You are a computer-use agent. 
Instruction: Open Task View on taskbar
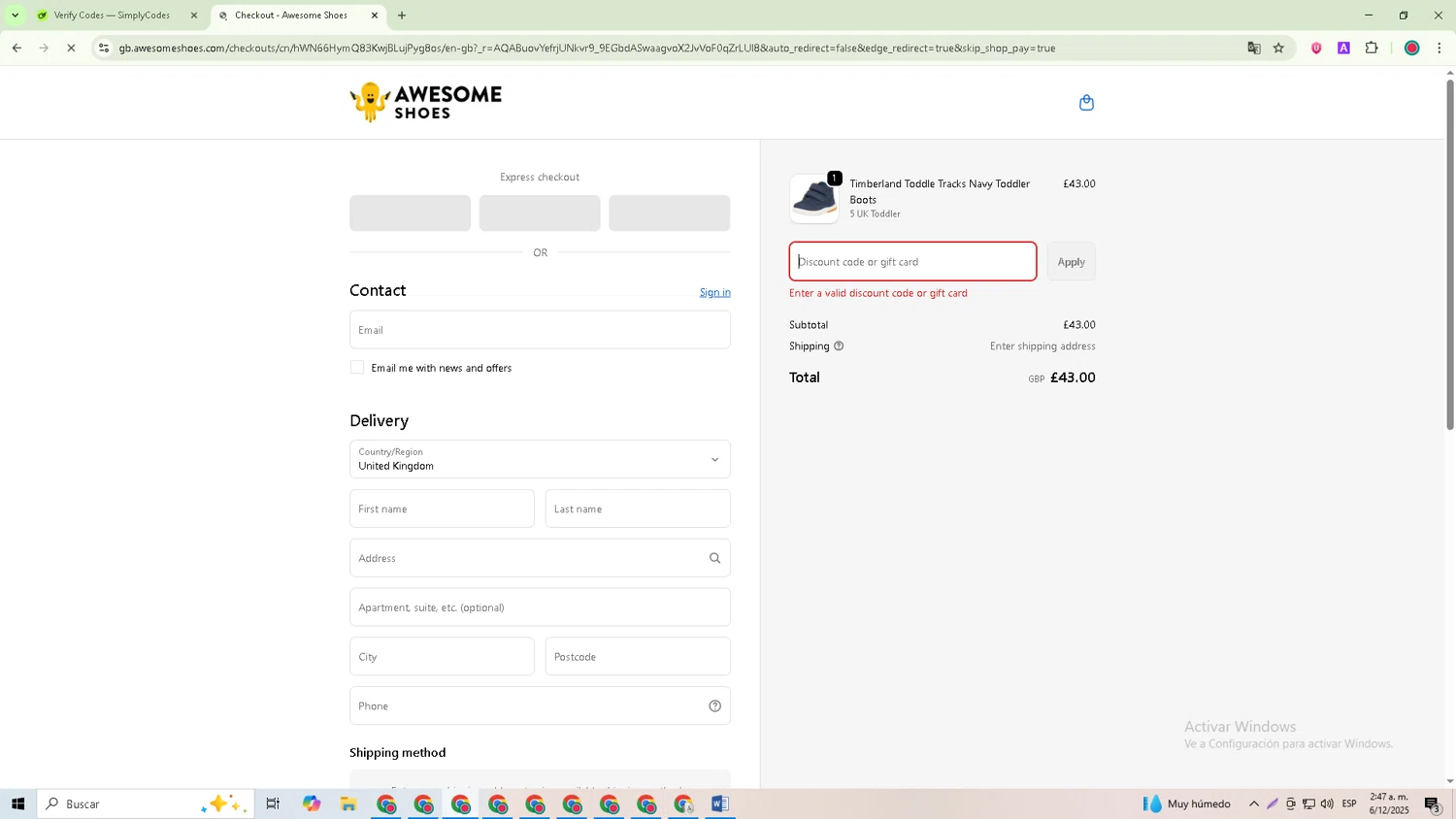point(273,803)
